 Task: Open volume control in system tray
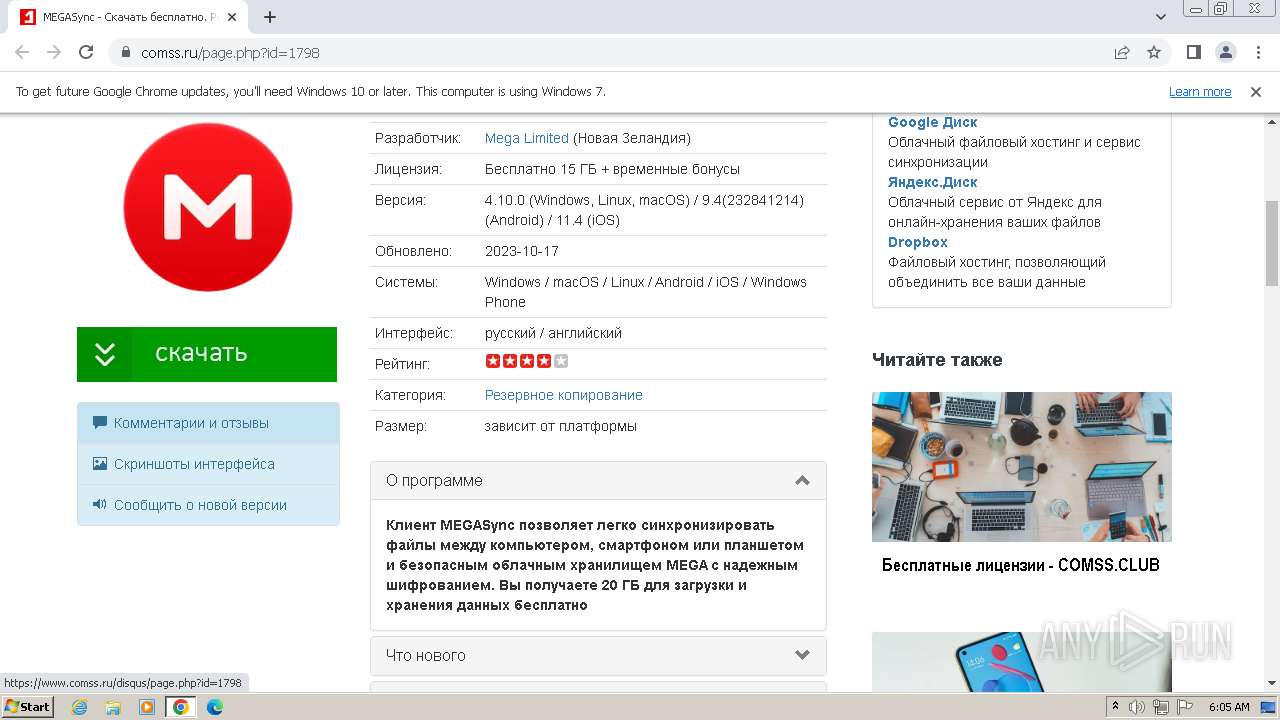click(1137, 707)
